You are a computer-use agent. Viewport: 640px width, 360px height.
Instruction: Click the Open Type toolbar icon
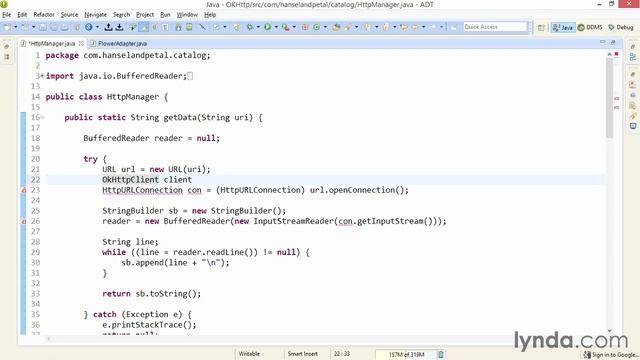336,27
